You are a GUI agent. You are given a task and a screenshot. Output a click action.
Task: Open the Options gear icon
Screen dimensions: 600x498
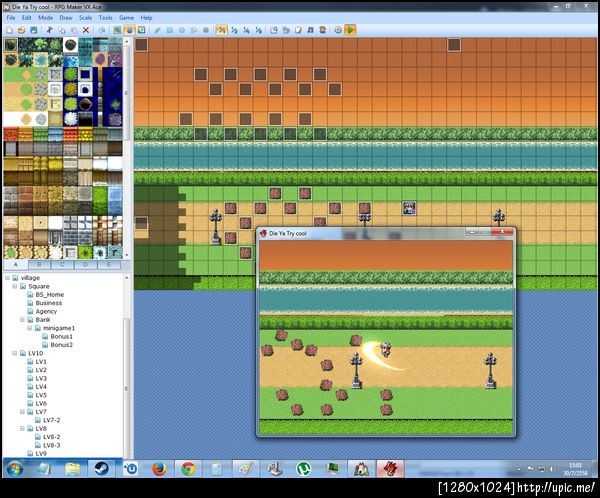[x=338, y=30]
